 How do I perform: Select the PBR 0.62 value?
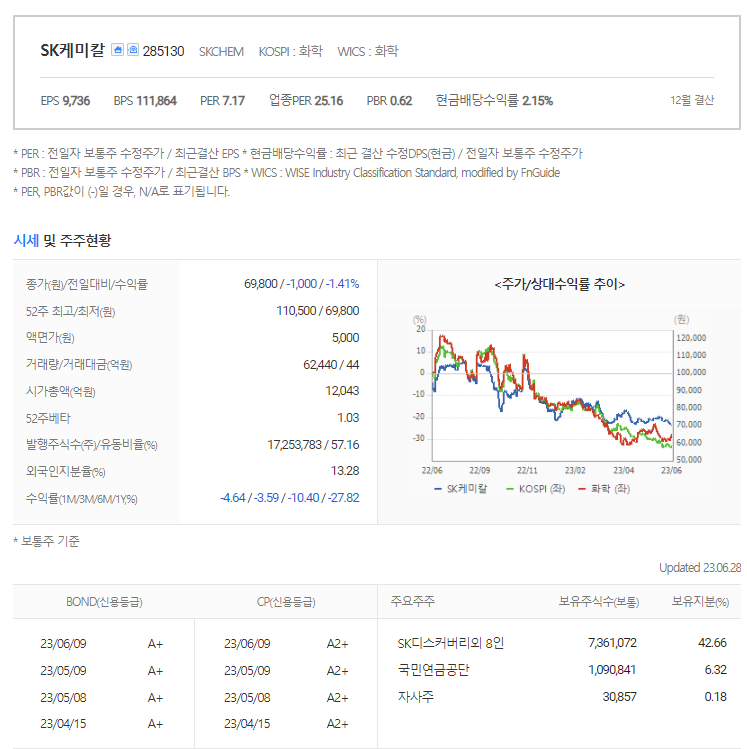pos(389,101)
